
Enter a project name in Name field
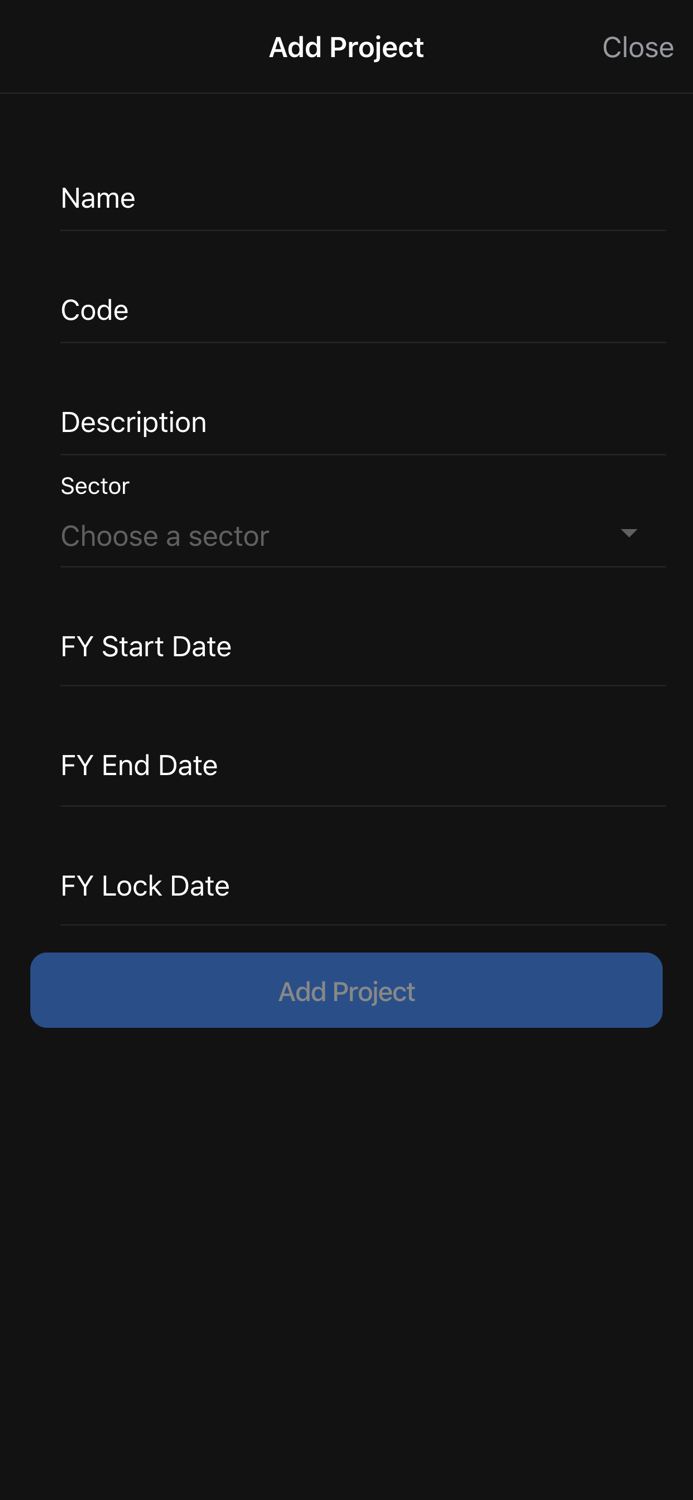click(362, 198)
